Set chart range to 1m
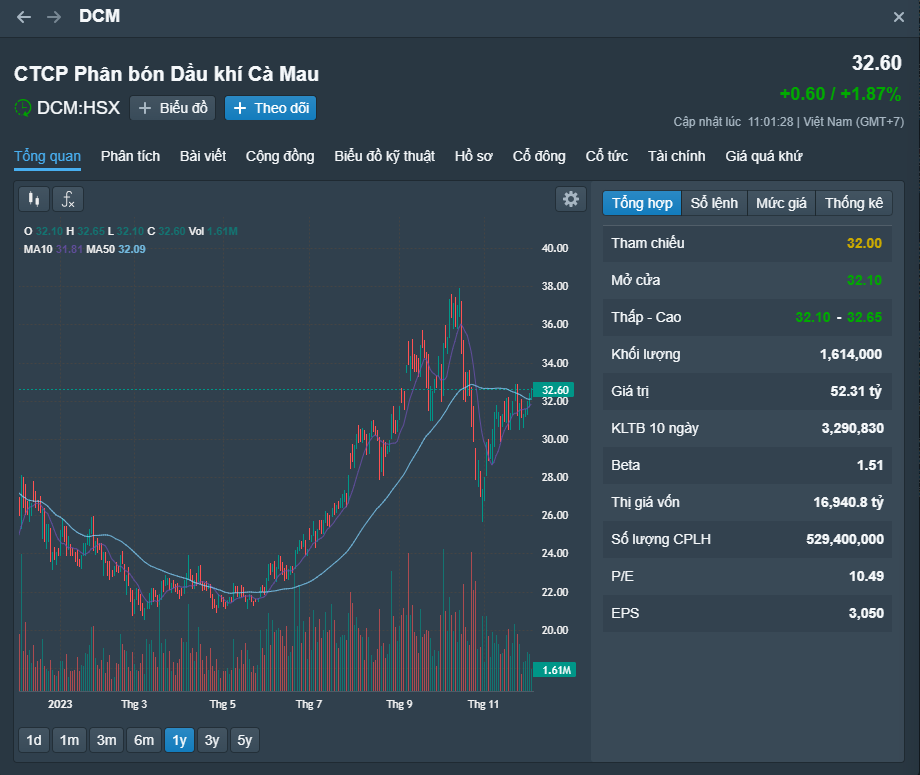 point(69,740)
